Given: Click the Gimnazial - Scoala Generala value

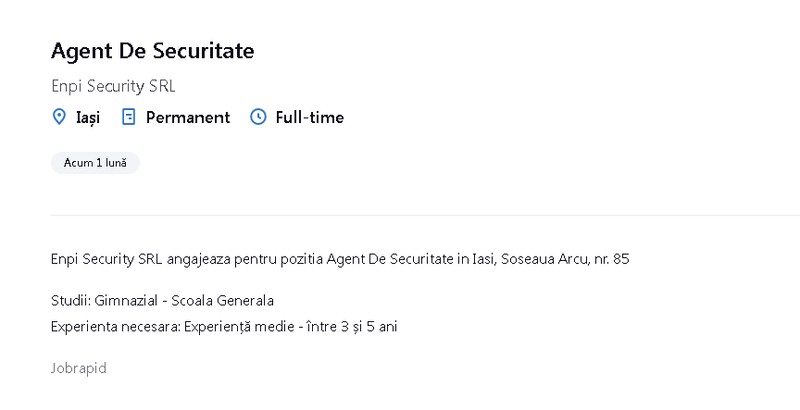Looking at the screenshot, I should coord(182,300).
